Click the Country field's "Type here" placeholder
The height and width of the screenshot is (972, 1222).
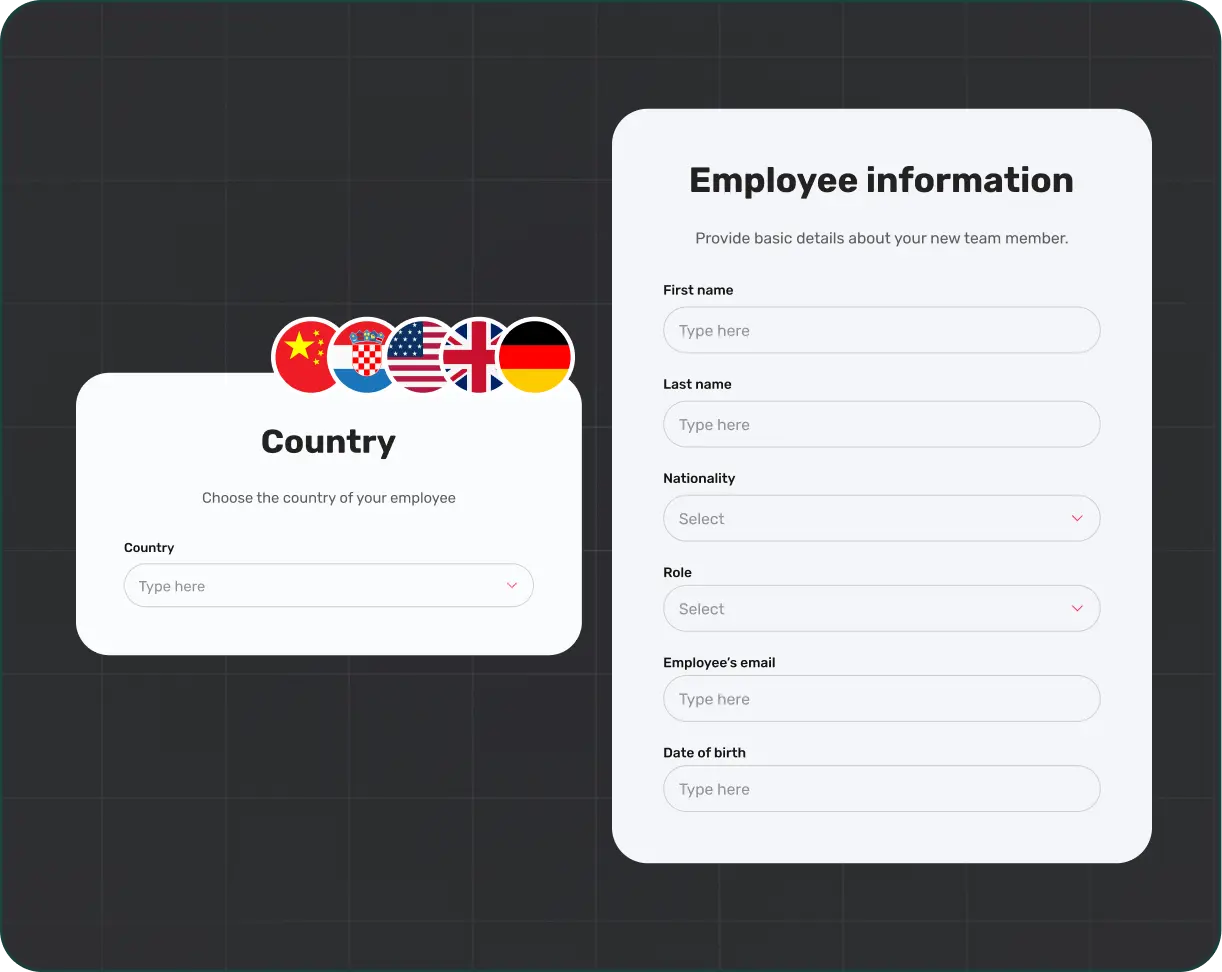[x=172, y=586]
